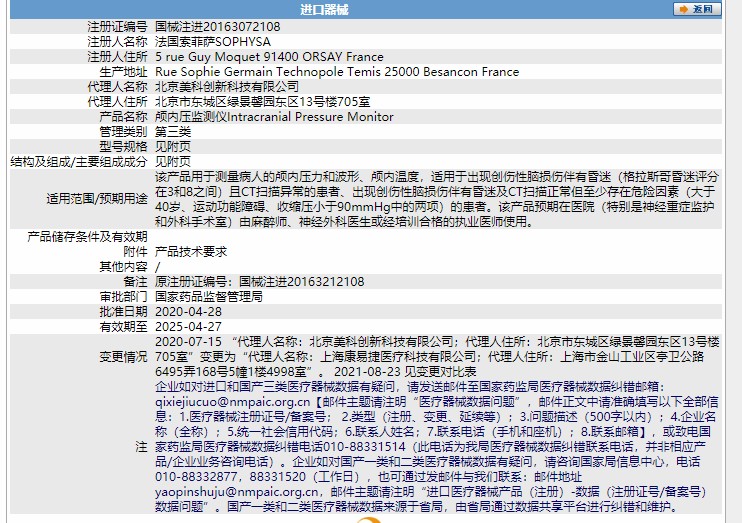The width and height of the screenshot is (742, 523).
Task: Click the 进口器械 header title
Action: tap(324, 9)
